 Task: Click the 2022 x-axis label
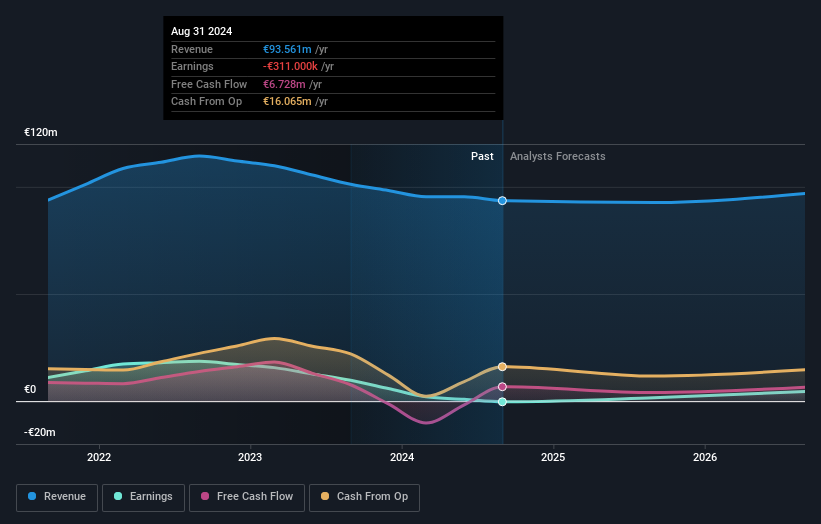pyautogui.click(x=99, y=457)
